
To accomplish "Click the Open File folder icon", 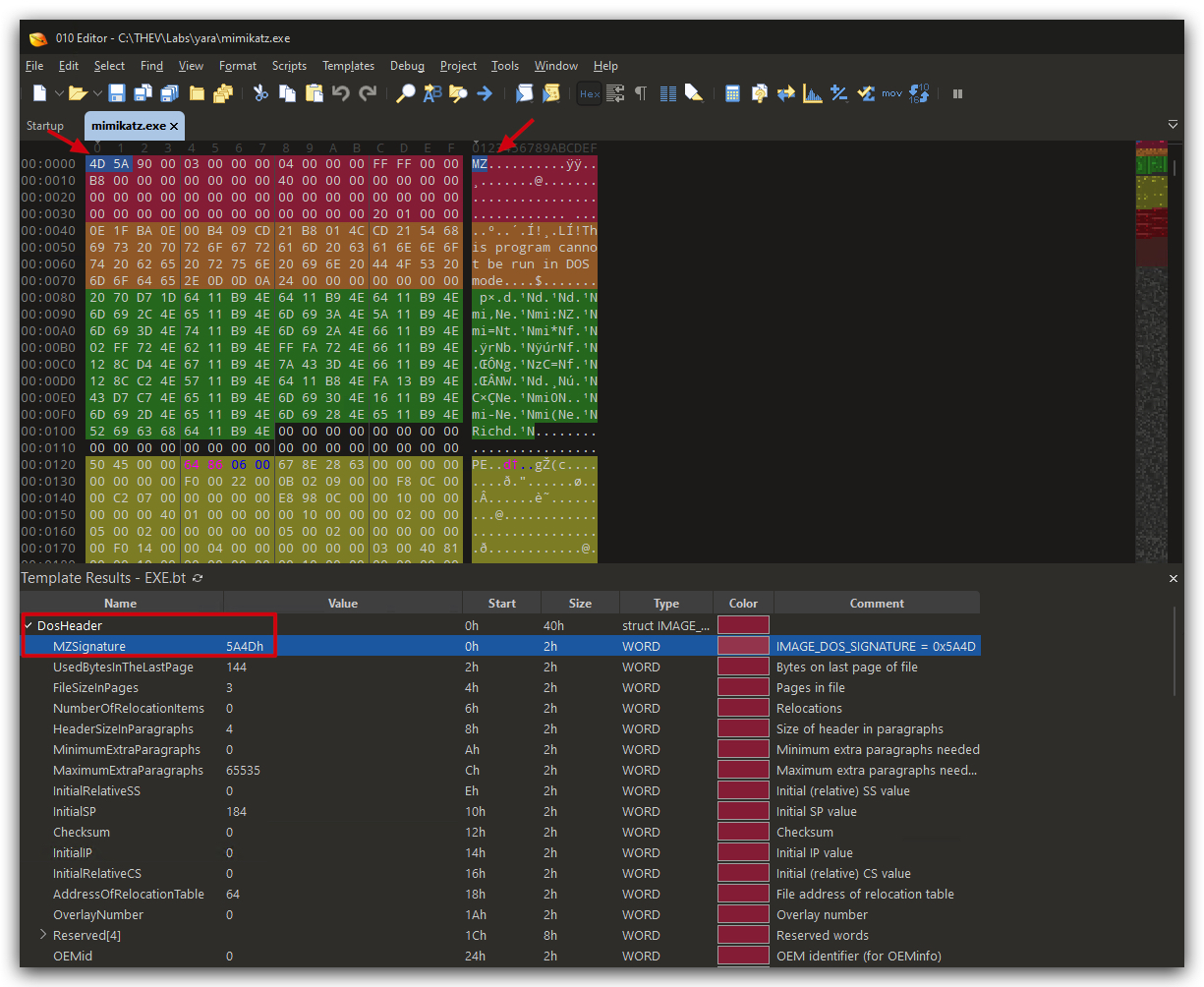I will point(78,93).
